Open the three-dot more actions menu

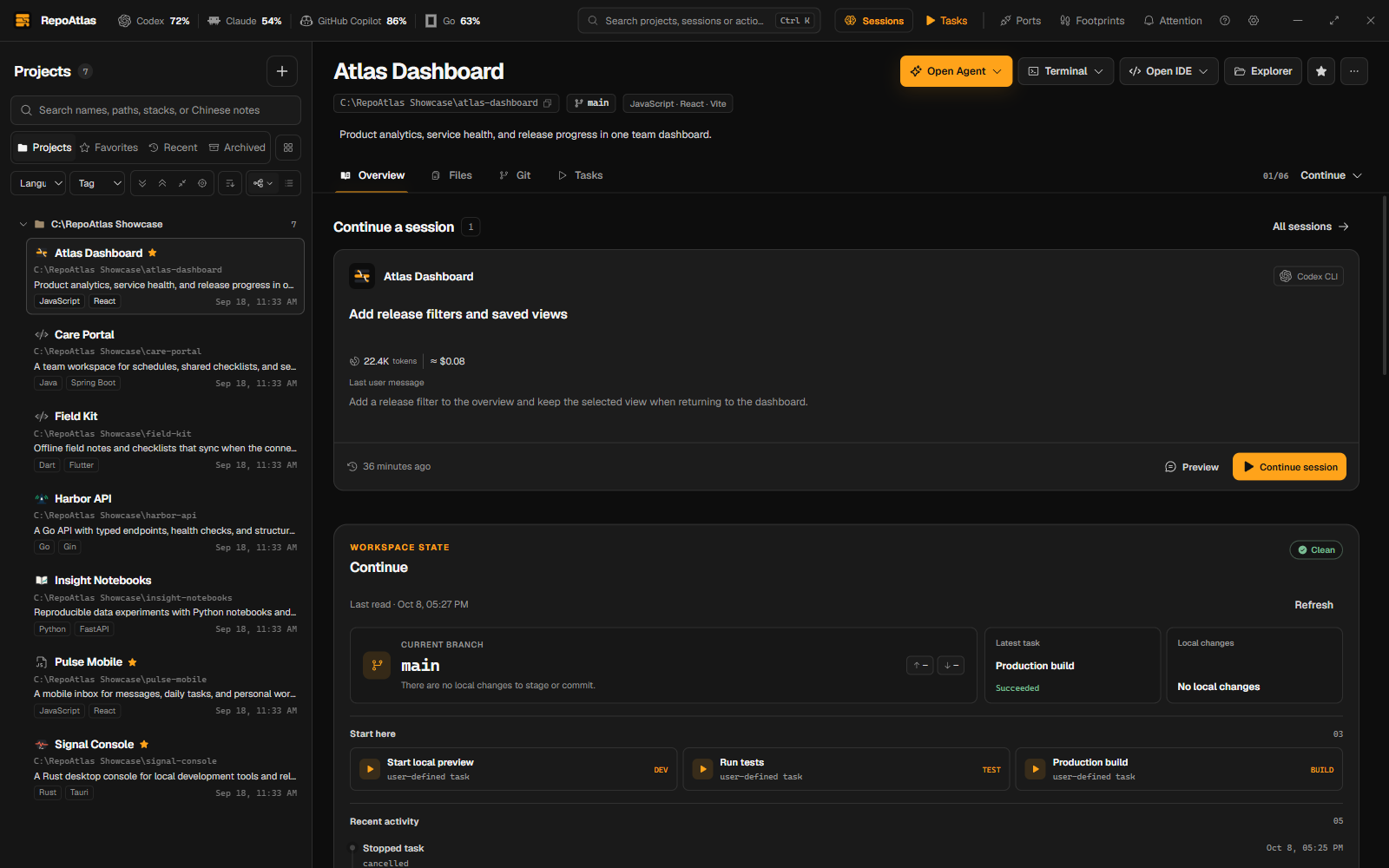pyautogui.click(x=1354, y=71)
